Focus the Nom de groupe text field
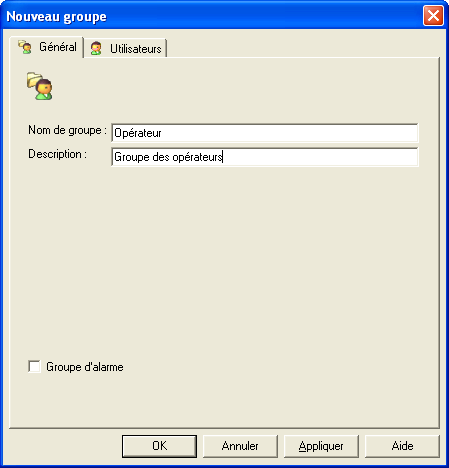 pos(265,133)
